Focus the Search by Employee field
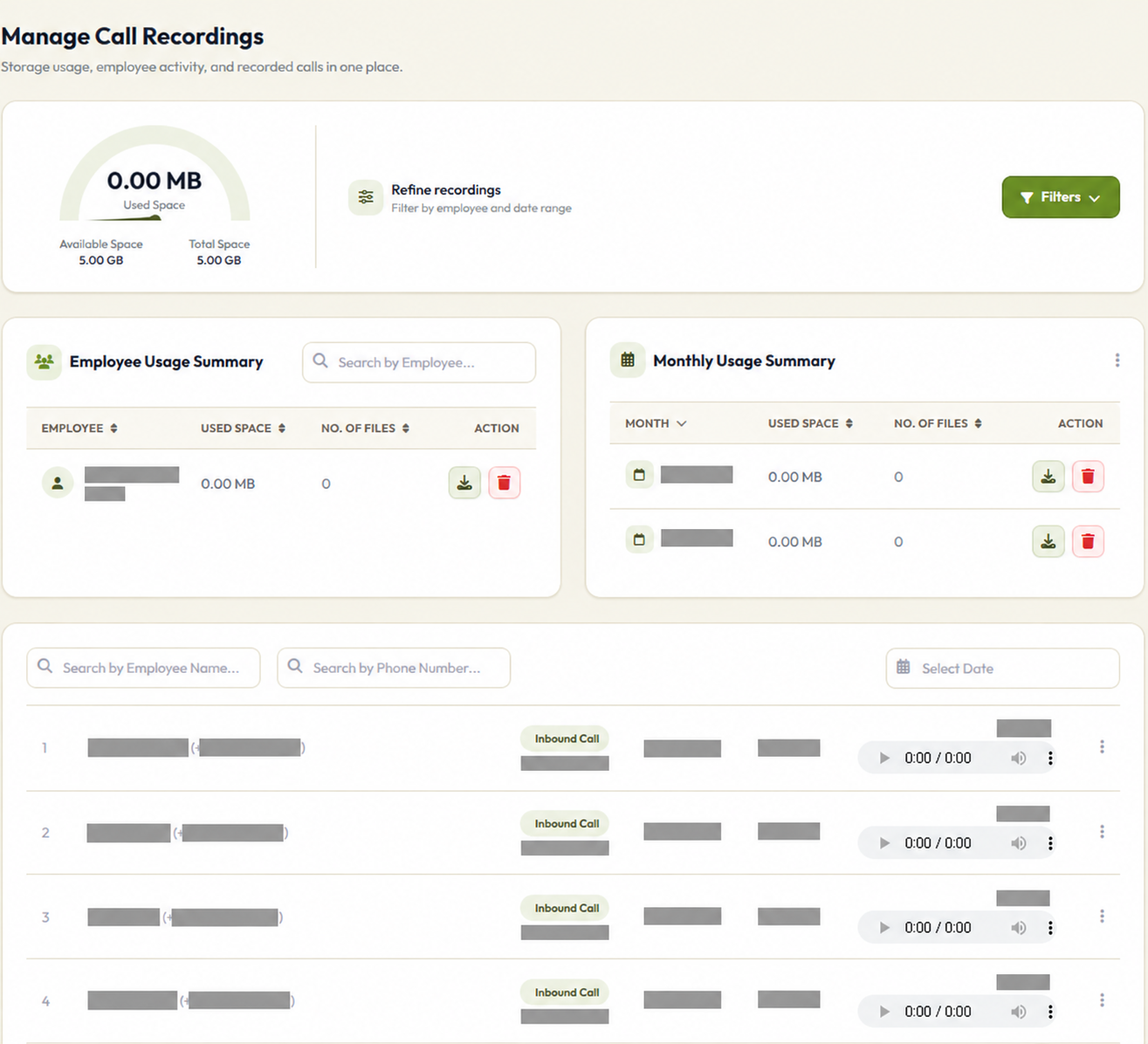 (419, 362)
